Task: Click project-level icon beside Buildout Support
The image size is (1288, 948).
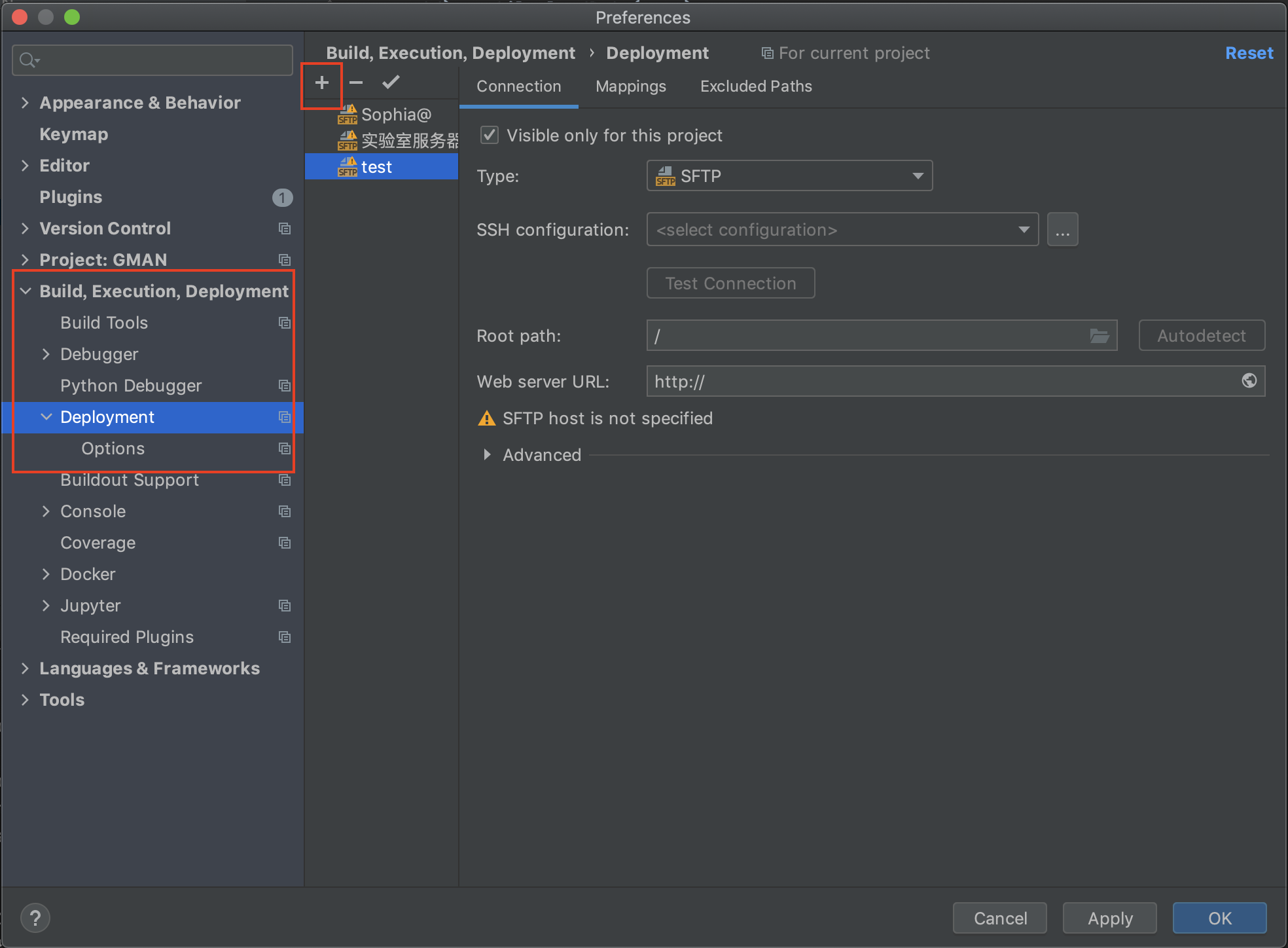Action: pos(285,480)
